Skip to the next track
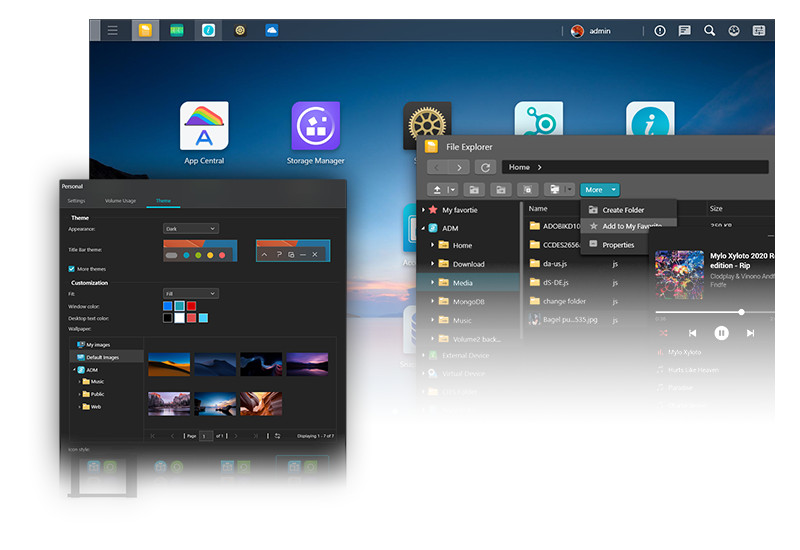800x550 pixels. (x=750, y=332)
